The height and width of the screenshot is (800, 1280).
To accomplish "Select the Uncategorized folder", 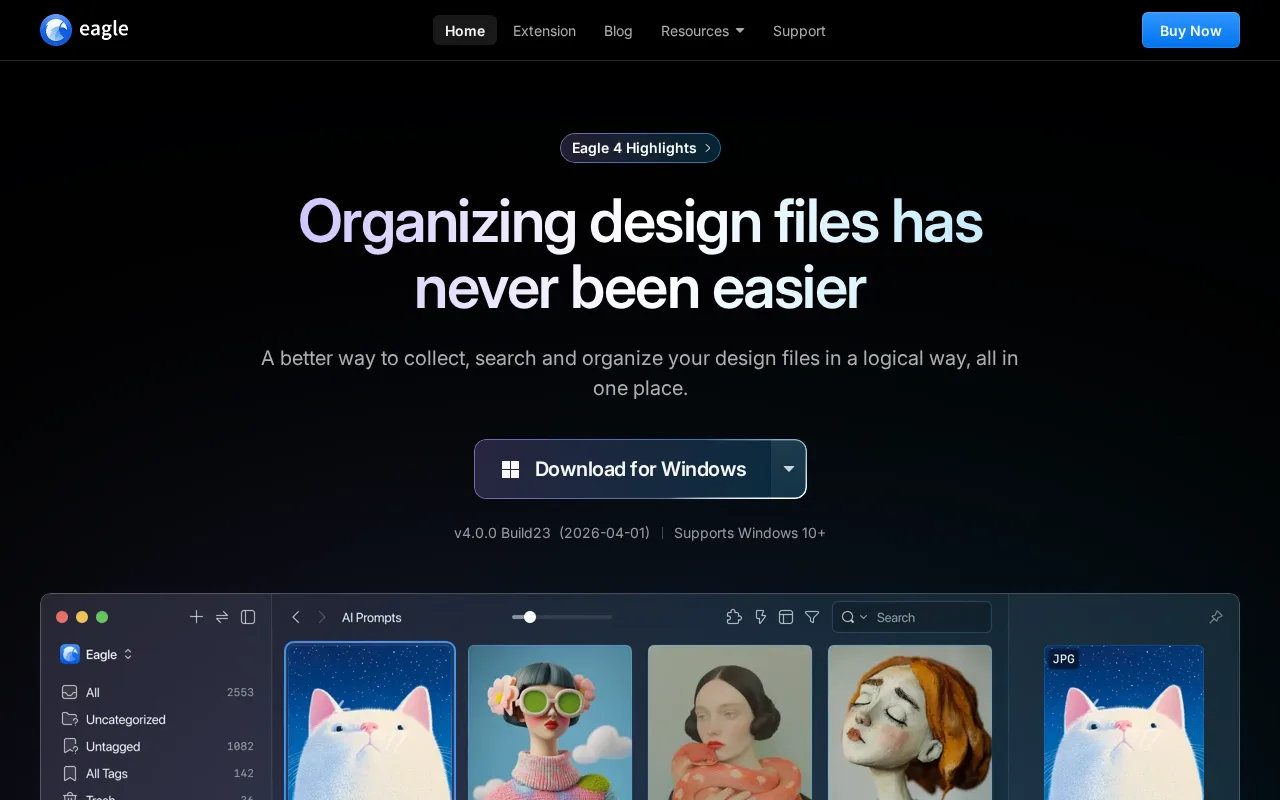I will pos(157,719).
